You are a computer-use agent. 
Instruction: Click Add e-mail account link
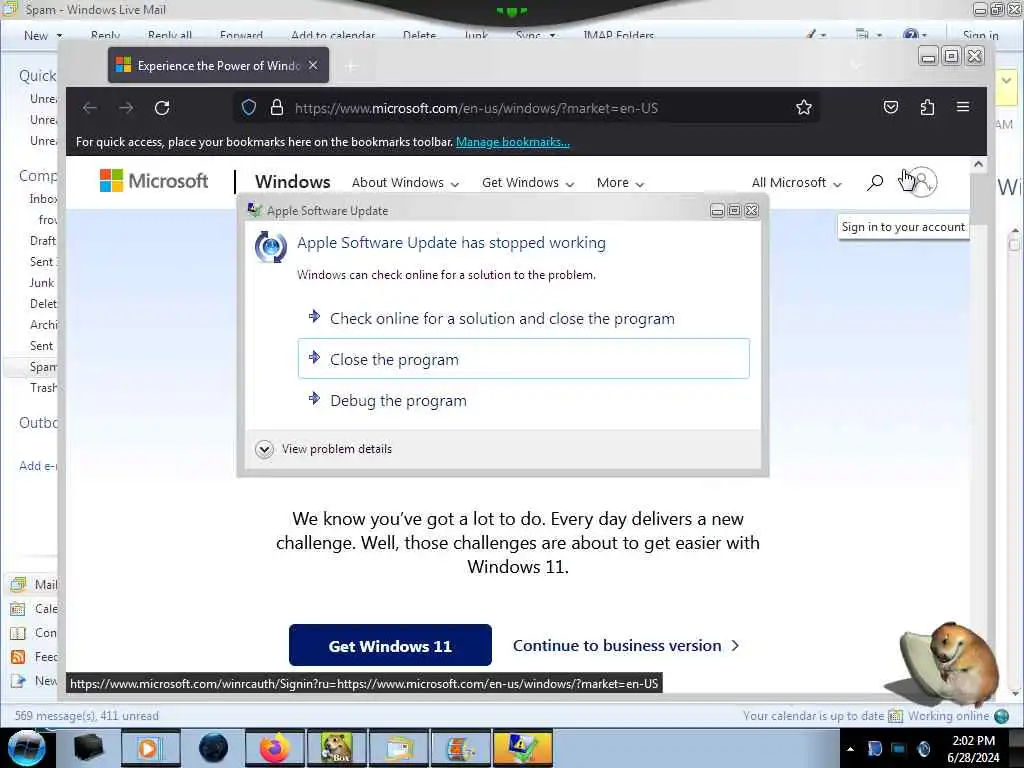click(38, 466)
